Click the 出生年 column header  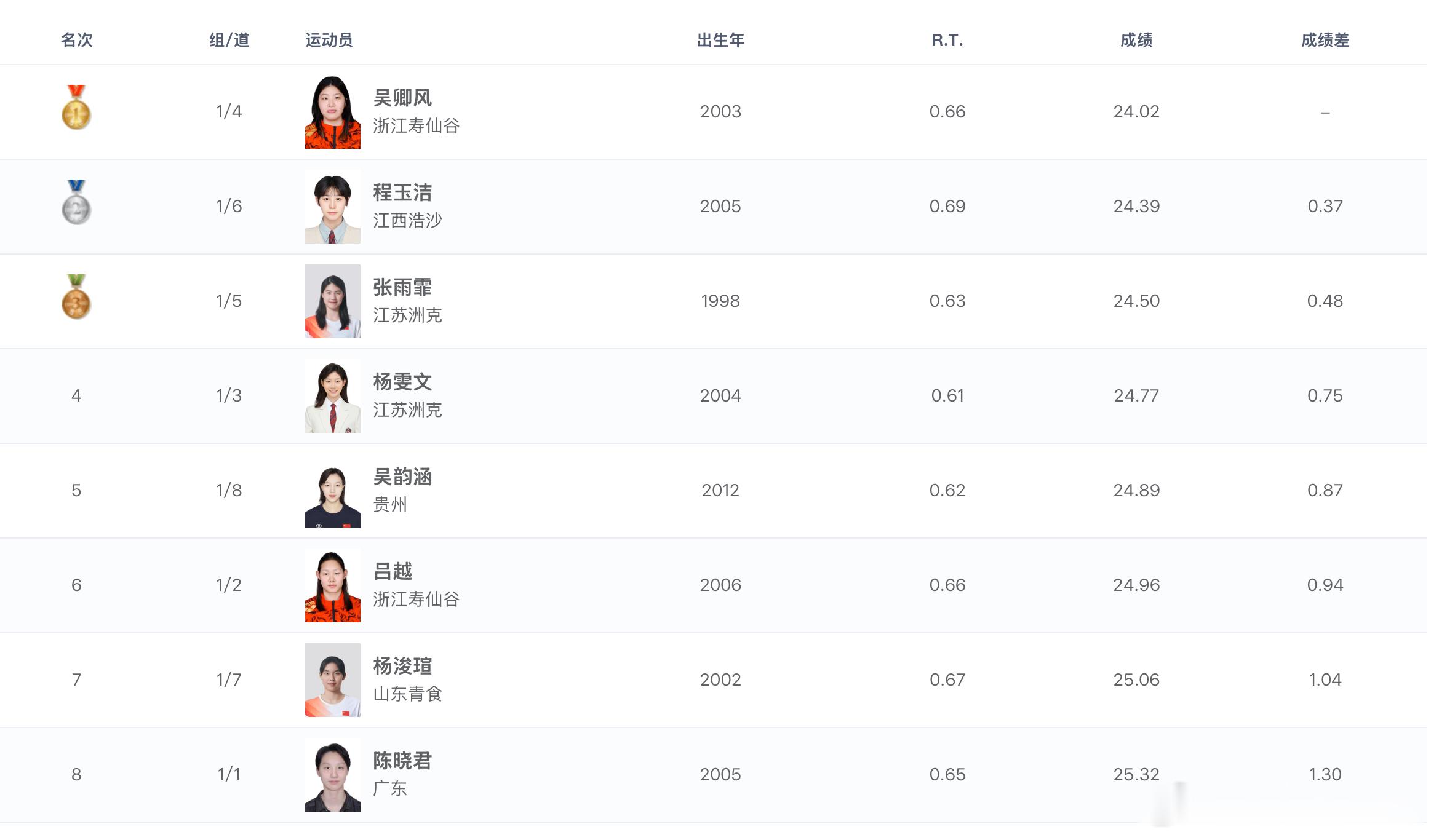720,40
